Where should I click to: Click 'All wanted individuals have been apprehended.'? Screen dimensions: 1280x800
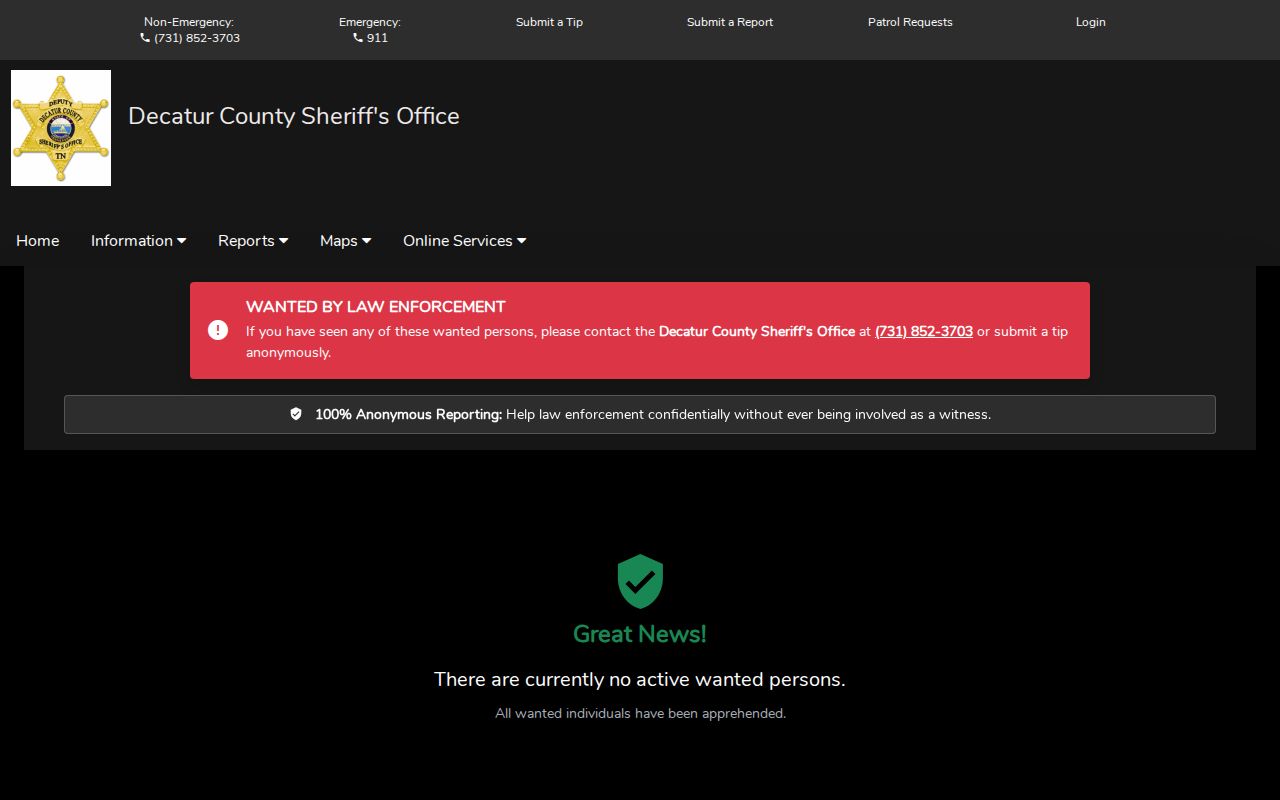point(640,713)
